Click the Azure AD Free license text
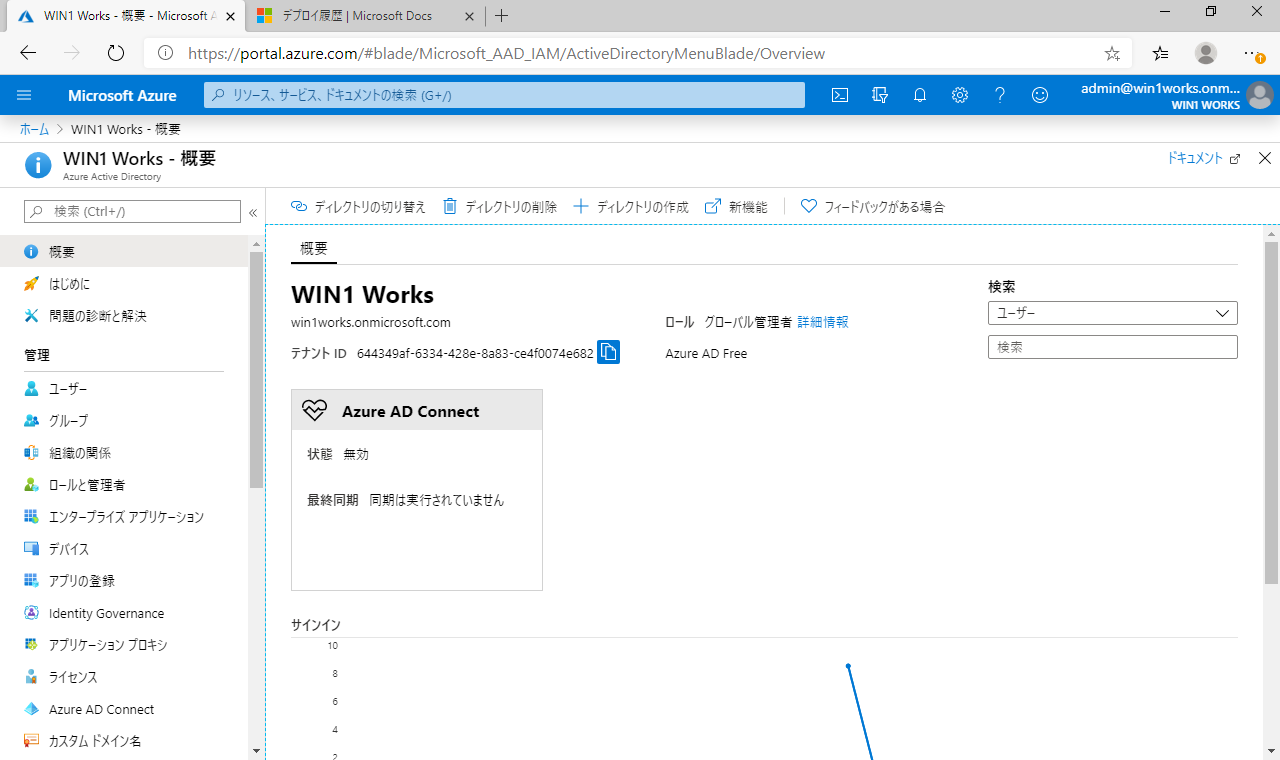 click(706, 353)
